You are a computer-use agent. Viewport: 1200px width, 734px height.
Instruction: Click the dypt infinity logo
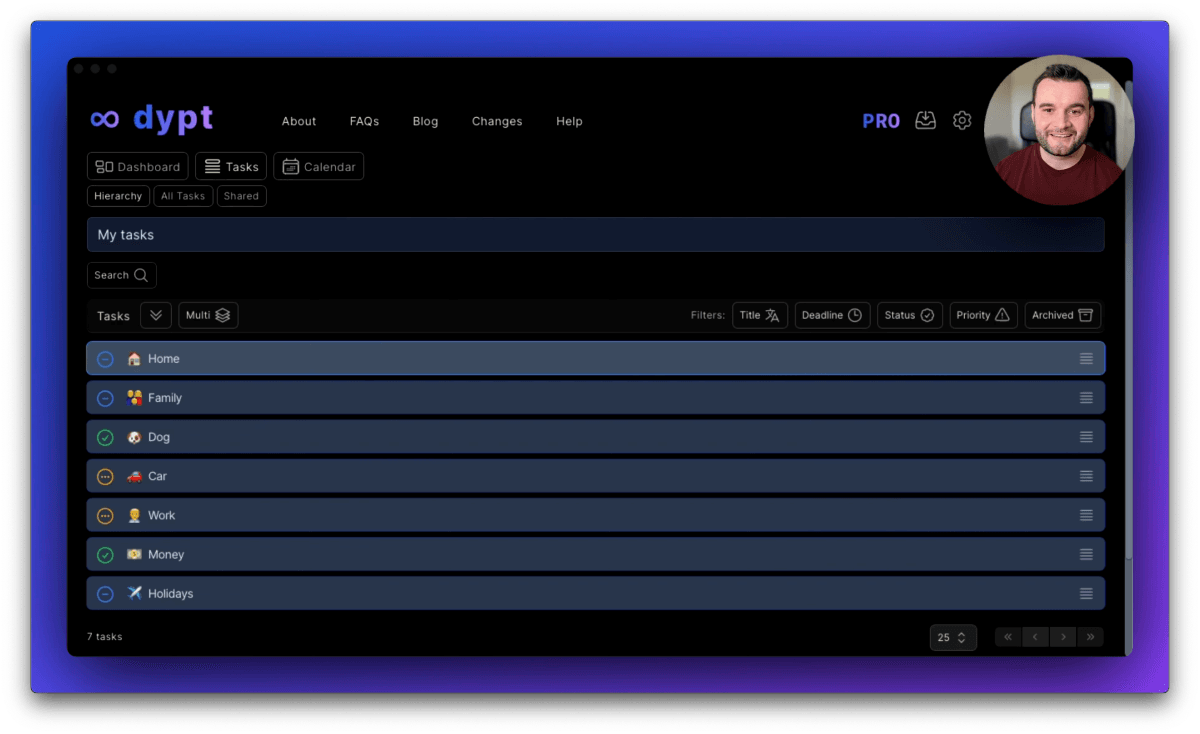click(105, 119)
